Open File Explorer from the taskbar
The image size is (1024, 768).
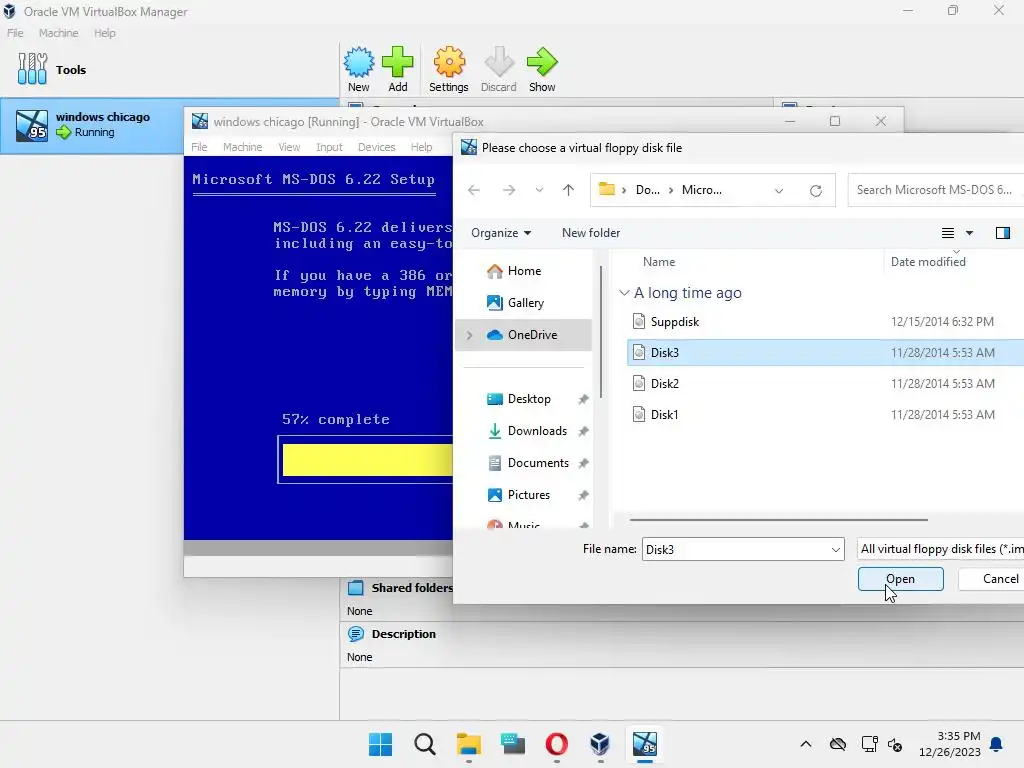(x=469, y=744)
